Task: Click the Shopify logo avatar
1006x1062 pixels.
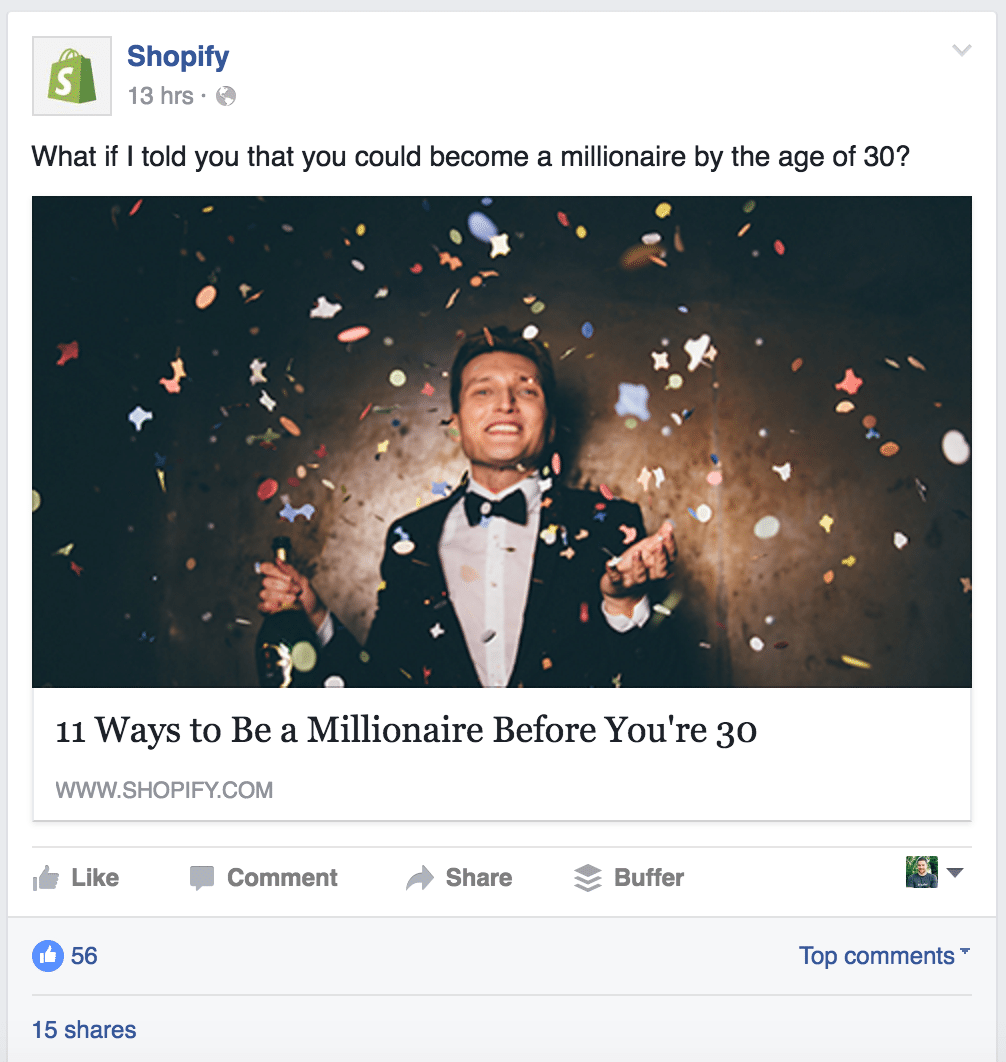Action: coord(71,76)
